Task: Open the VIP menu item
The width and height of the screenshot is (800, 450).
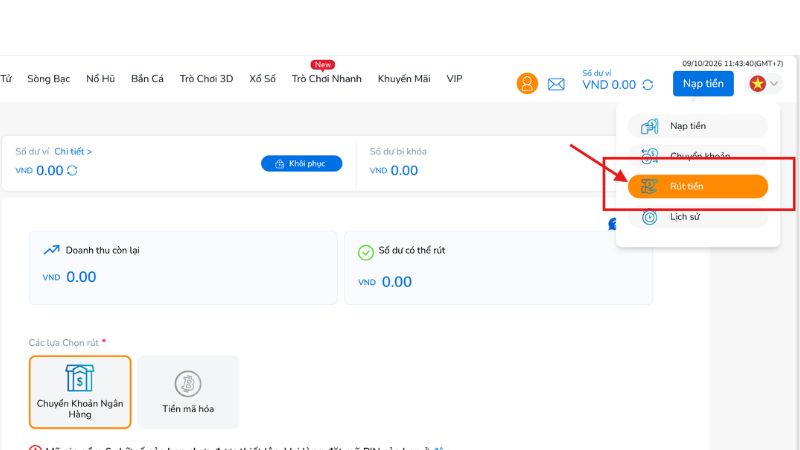Action: click(x=454, y=79)
